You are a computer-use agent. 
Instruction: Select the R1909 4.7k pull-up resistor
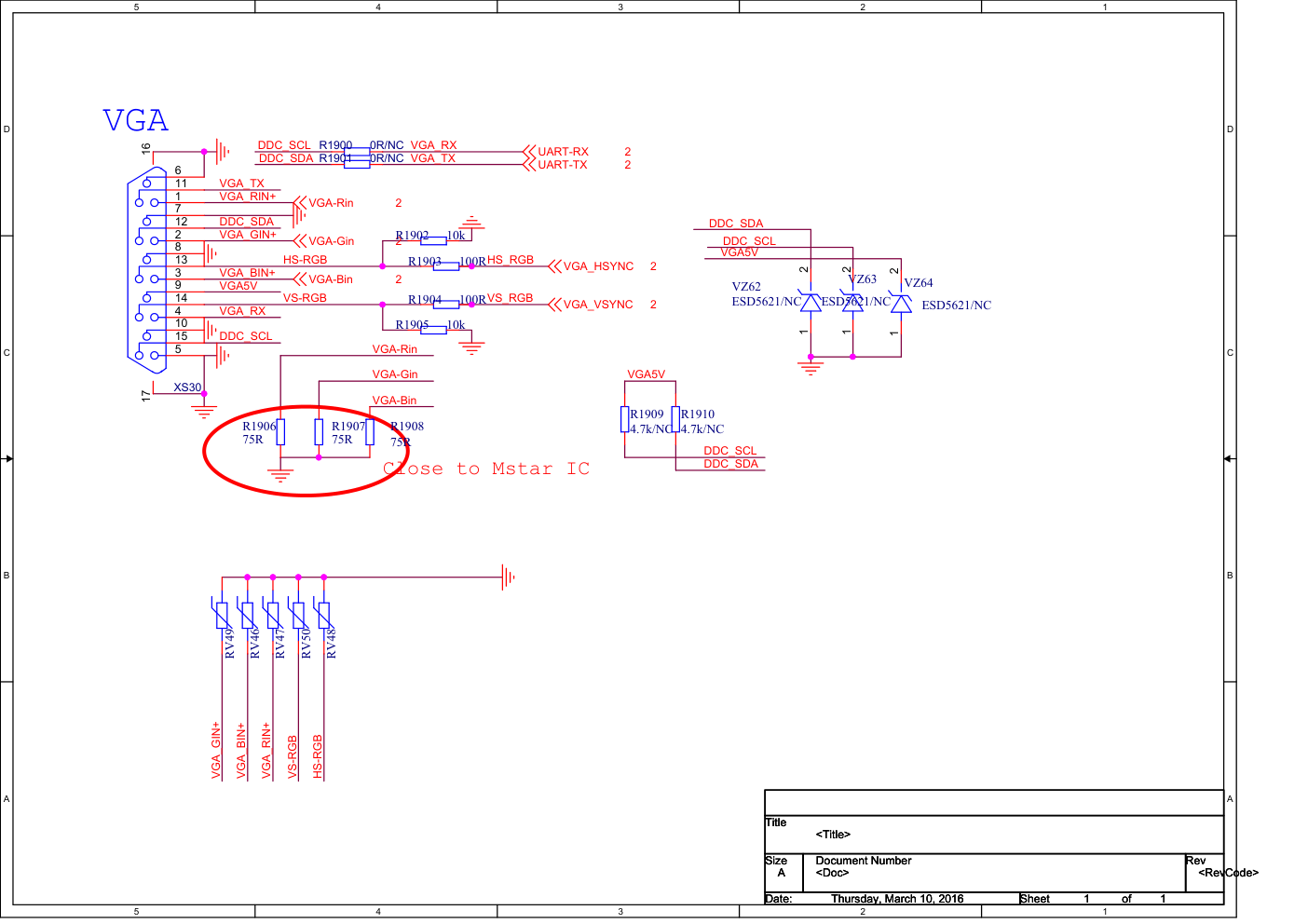click(625, 419)
